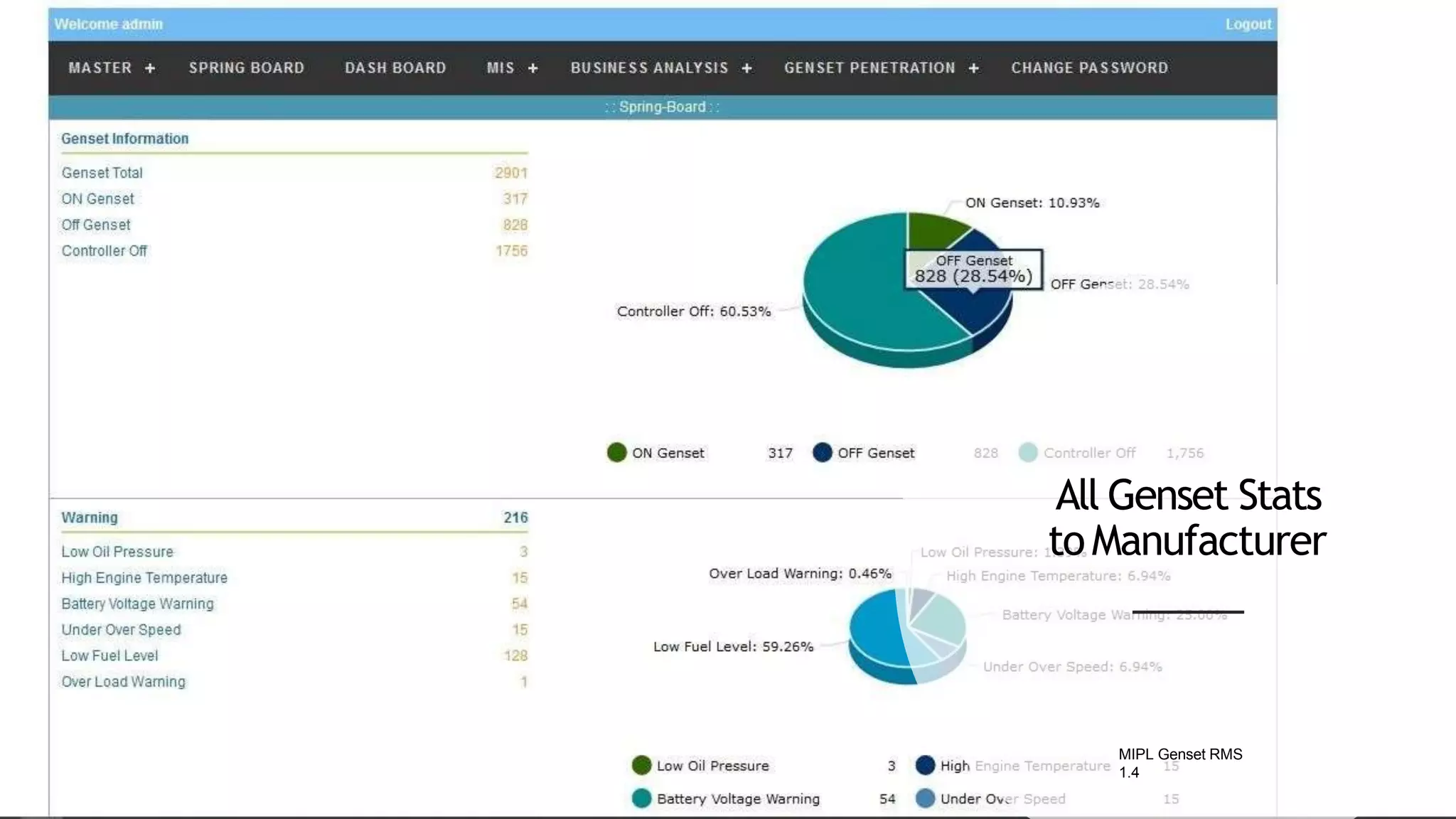Click the Low Fuel Level count 128
Screen dimensions: 1456x819
pos(515,655)
